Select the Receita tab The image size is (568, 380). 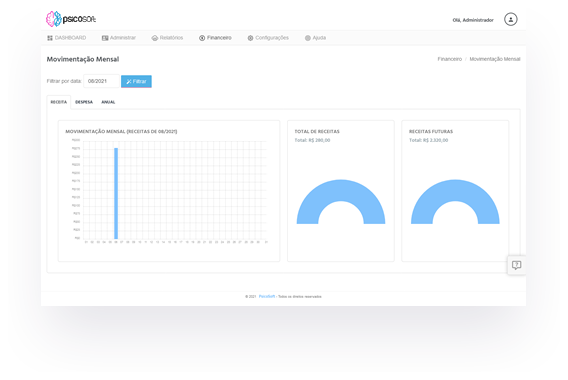point(59,102)
